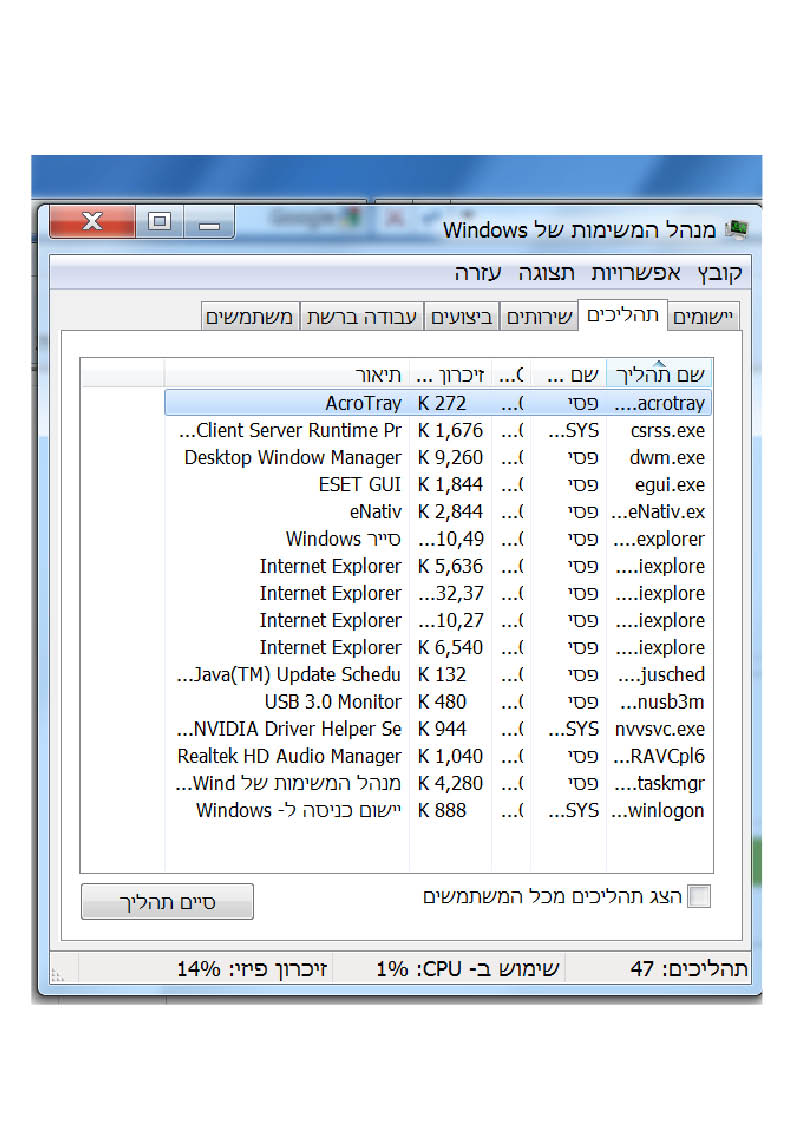
Task: Switch to the 'עבודה ברשת' networking tab
Action: (x=362, y=317)
